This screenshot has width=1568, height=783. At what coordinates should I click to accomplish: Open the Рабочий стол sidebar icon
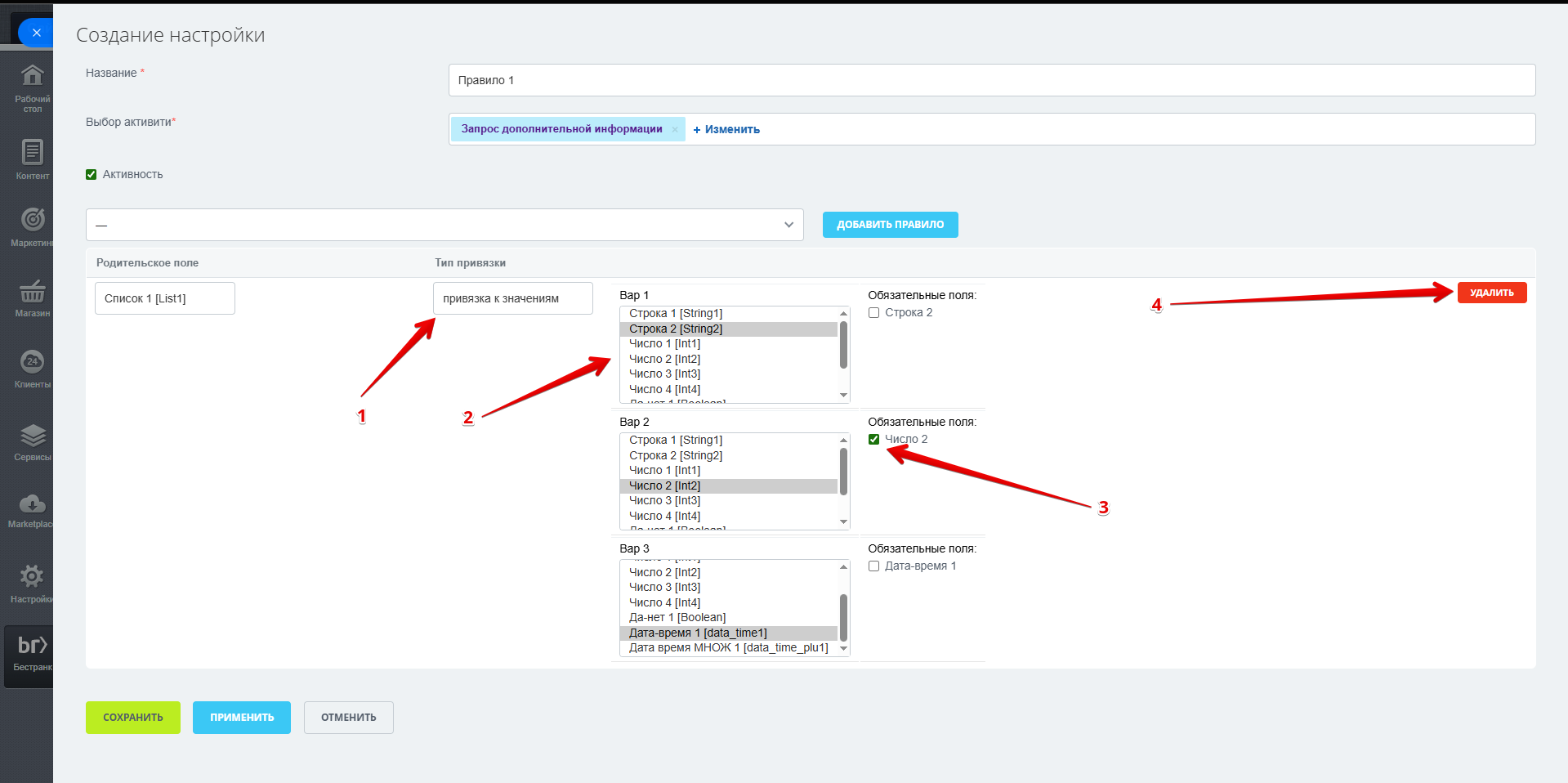point(32,76)
